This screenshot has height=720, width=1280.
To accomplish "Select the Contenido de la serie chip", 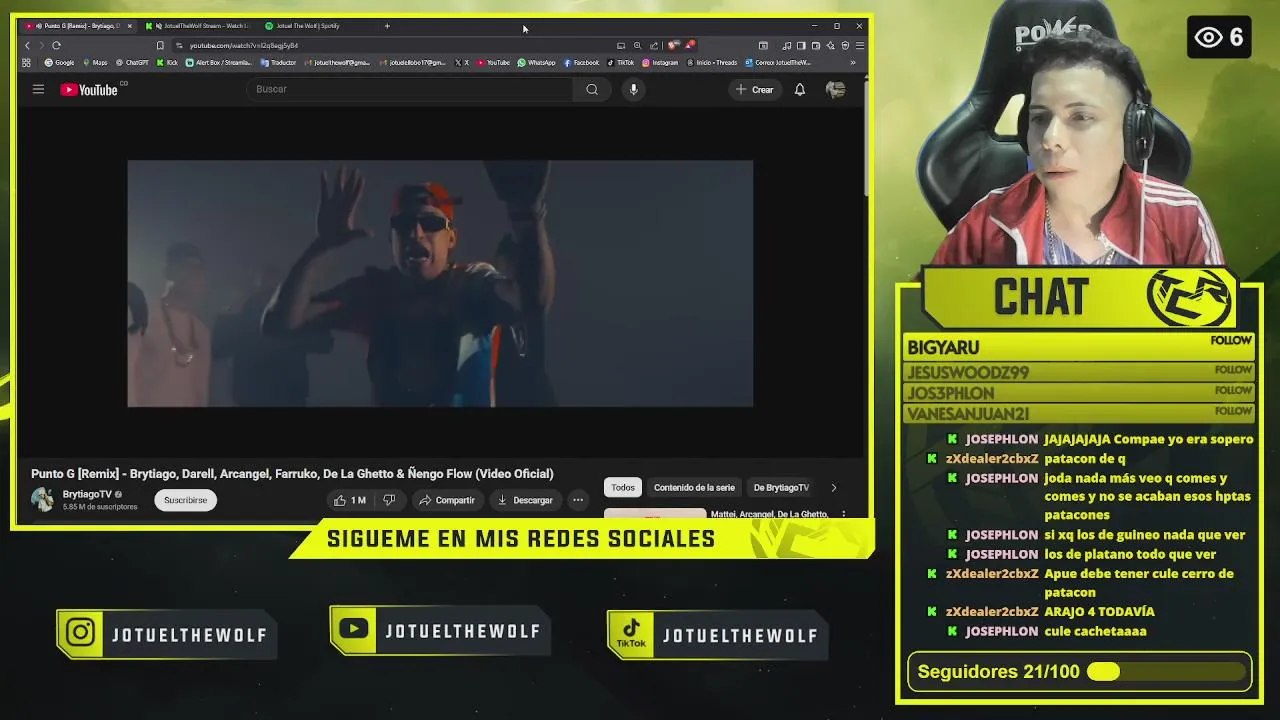I will 694,487.
